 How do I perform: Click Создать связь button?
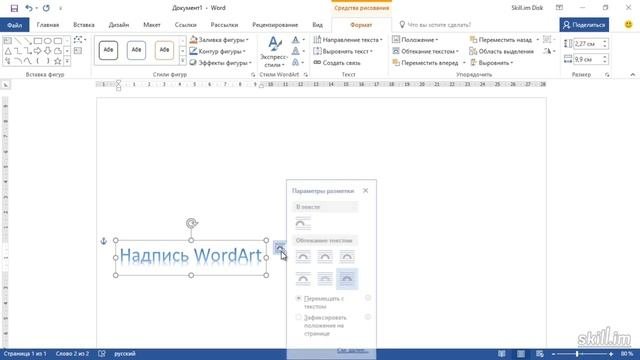[x=337, y=63]
